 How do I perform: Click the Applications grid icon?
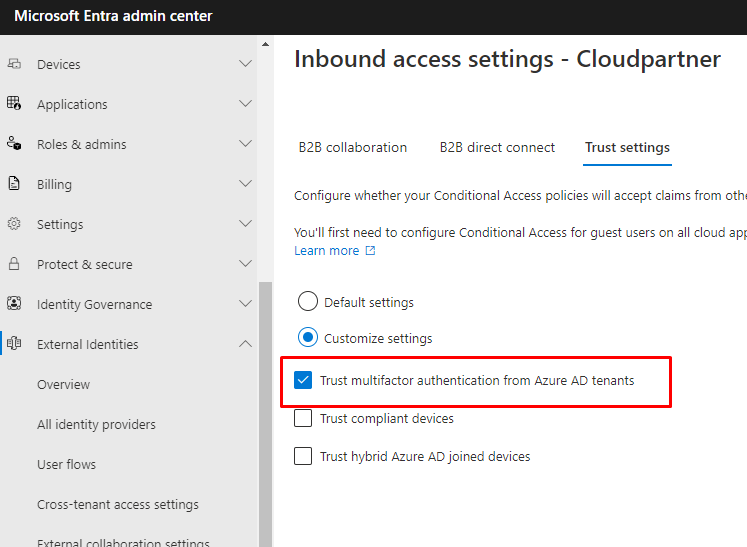pos(14,103)
